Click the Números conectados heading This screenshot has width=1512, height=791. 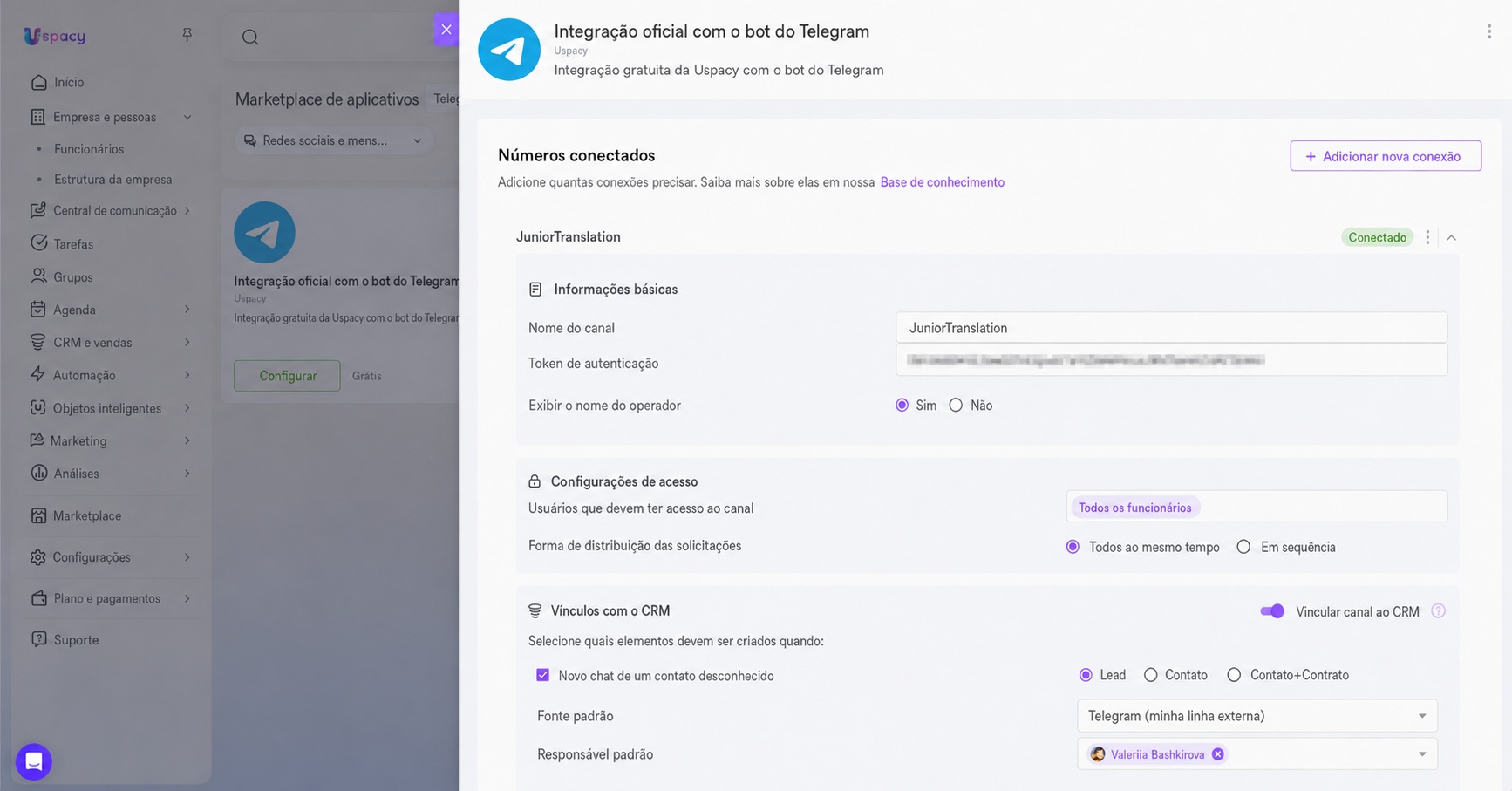(576, 155)
